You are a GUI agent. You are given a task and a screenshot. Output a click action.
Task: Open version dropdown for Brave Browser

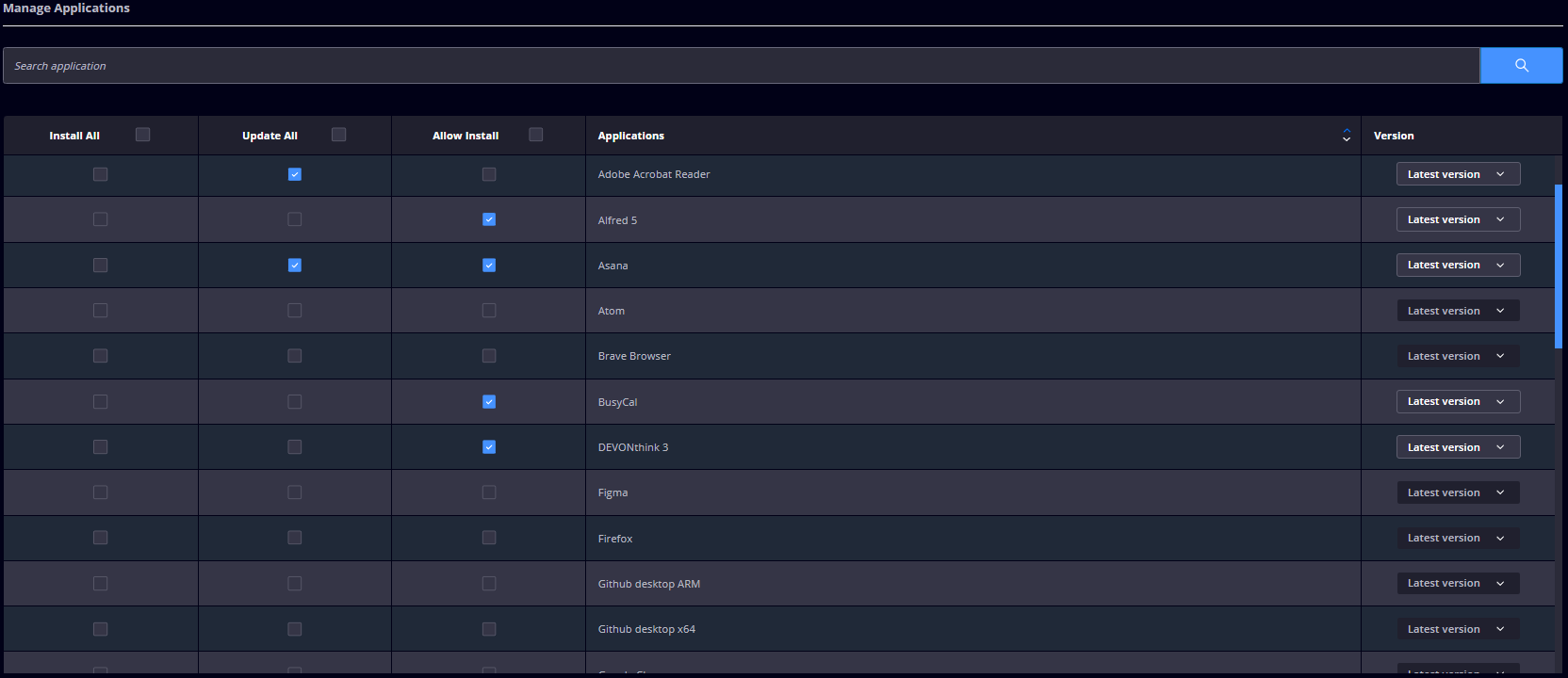click(1458, 356)
